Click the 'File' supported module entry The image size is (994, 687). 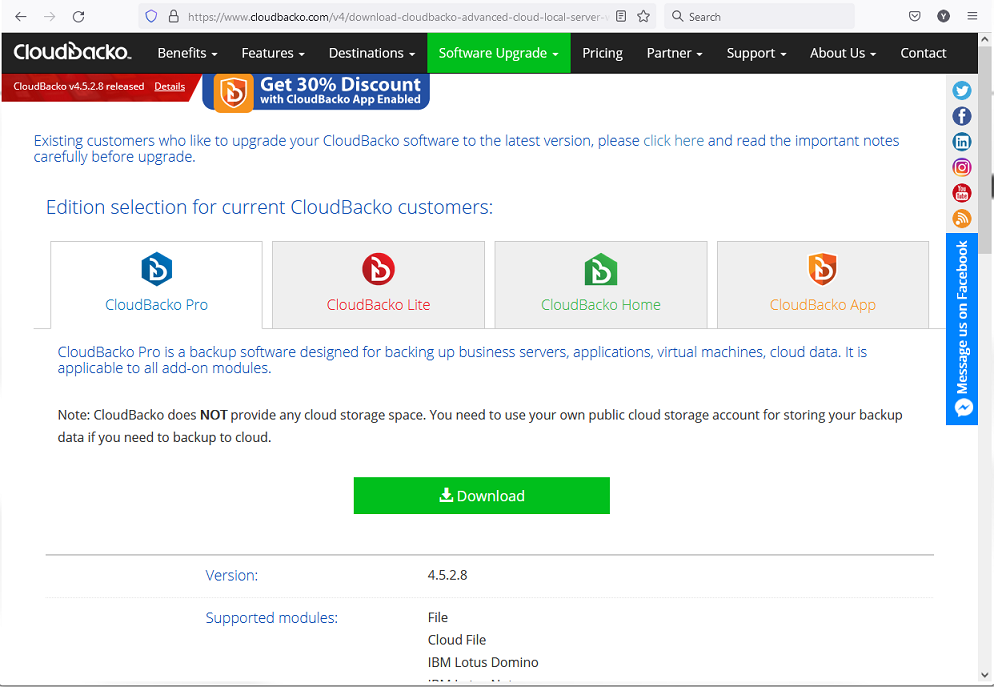tap(437, 617)
